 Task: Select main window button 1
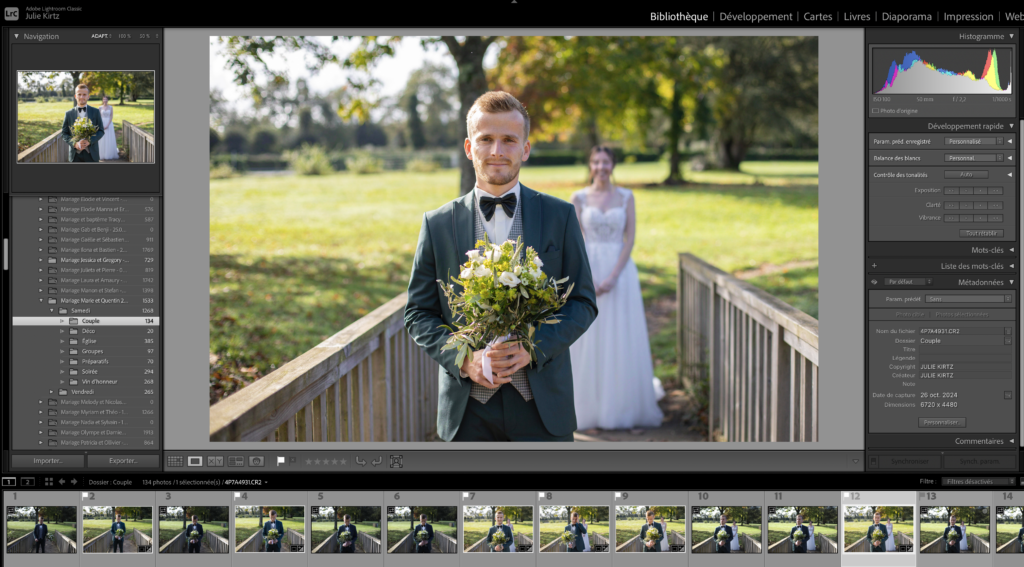(x=8, y=482)
